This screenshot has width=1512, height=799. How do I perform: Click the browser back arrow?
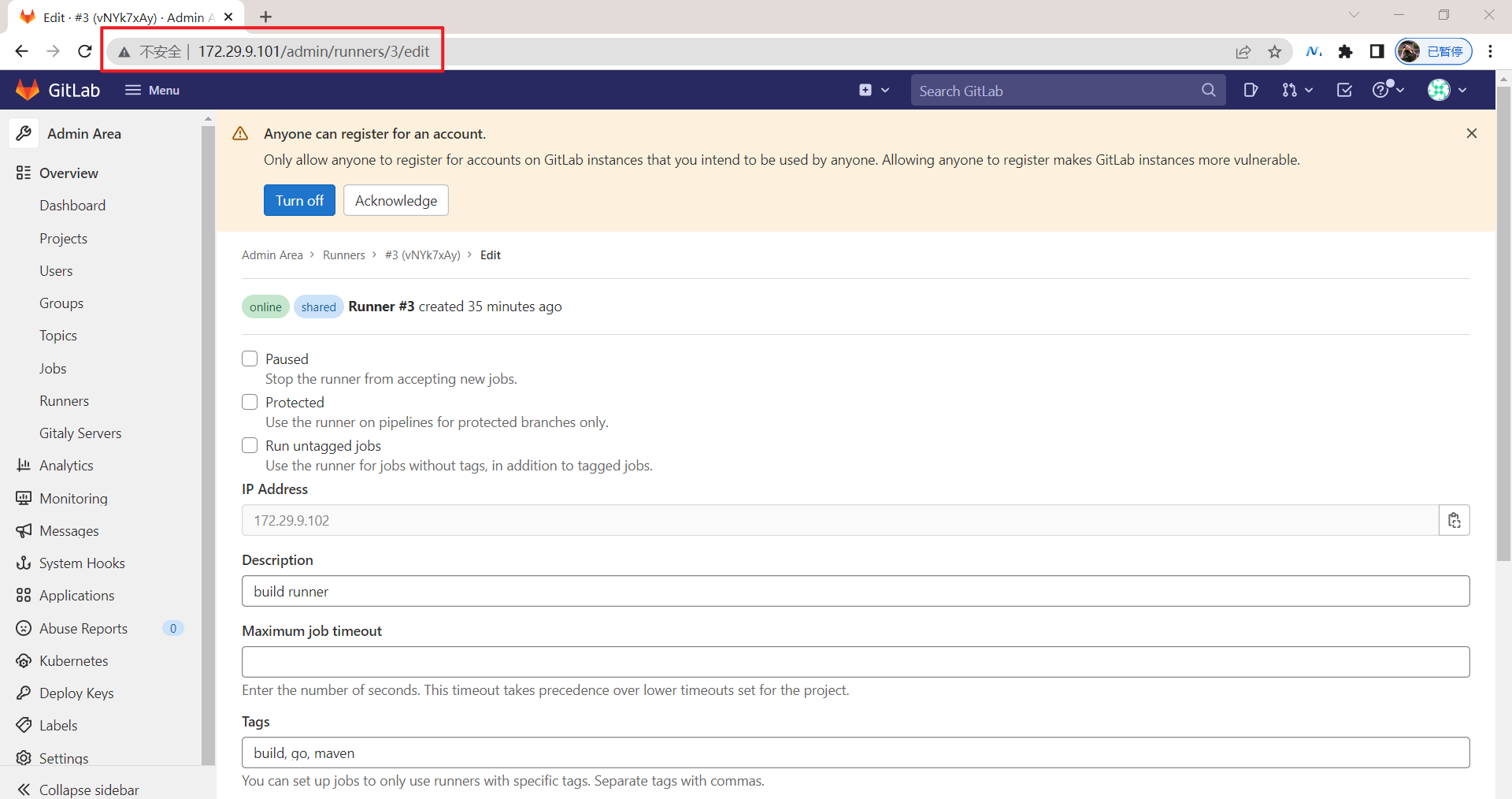(x=21, y=51)
